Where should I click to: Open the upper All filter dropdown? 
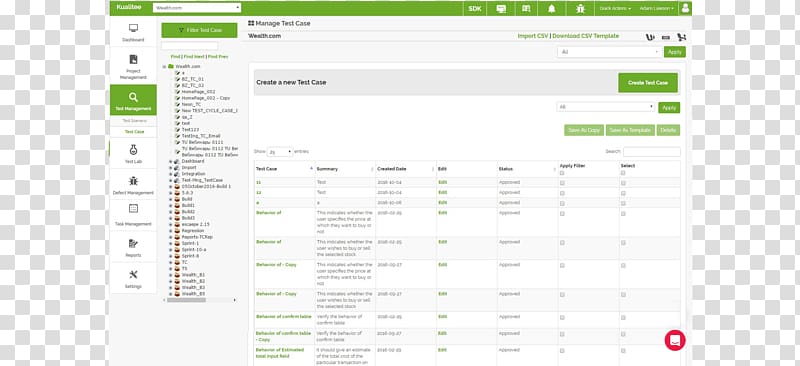click(x=609, y=52)
